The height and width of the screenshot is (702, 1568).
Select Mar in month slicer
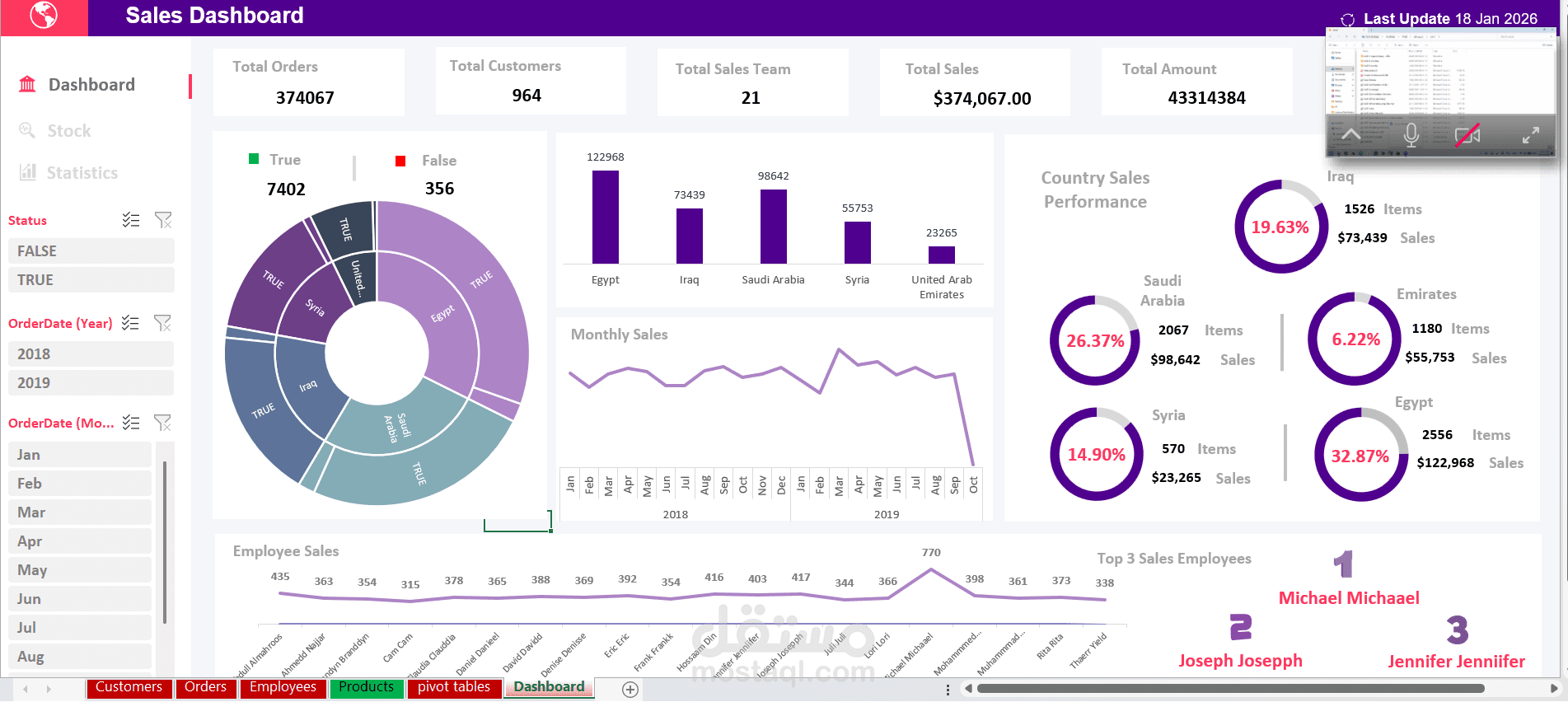point(80,512)
